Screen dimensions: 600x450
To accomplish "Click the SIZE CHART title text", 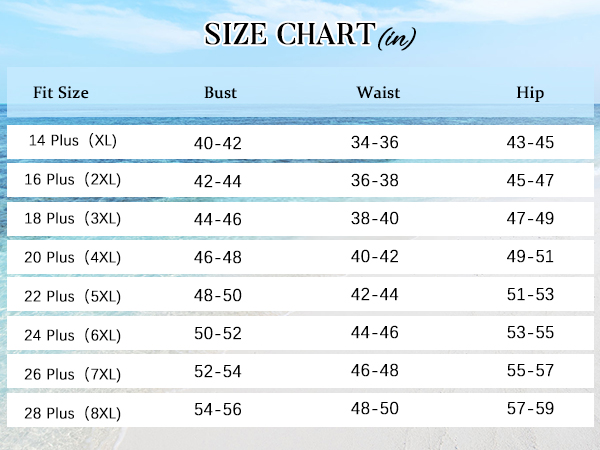I will click(290, 34).
